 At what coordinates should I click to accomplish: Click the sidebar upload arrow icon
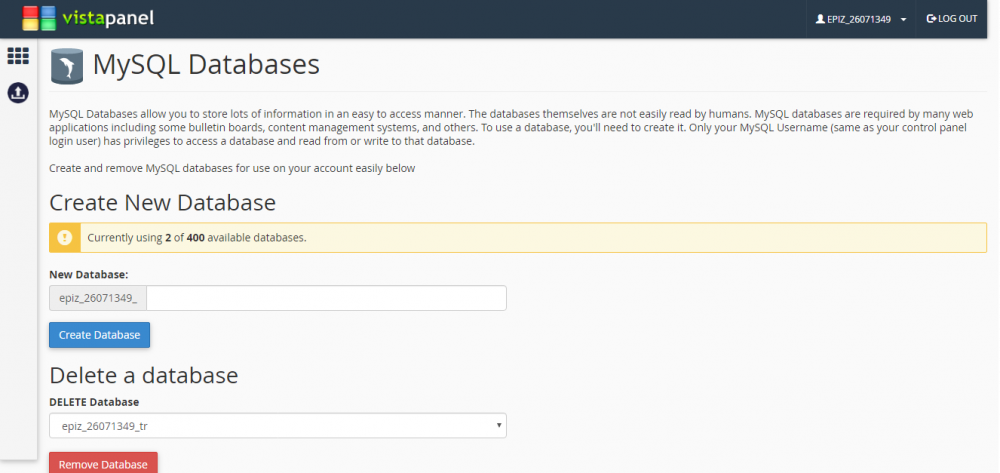click(18, 92)
